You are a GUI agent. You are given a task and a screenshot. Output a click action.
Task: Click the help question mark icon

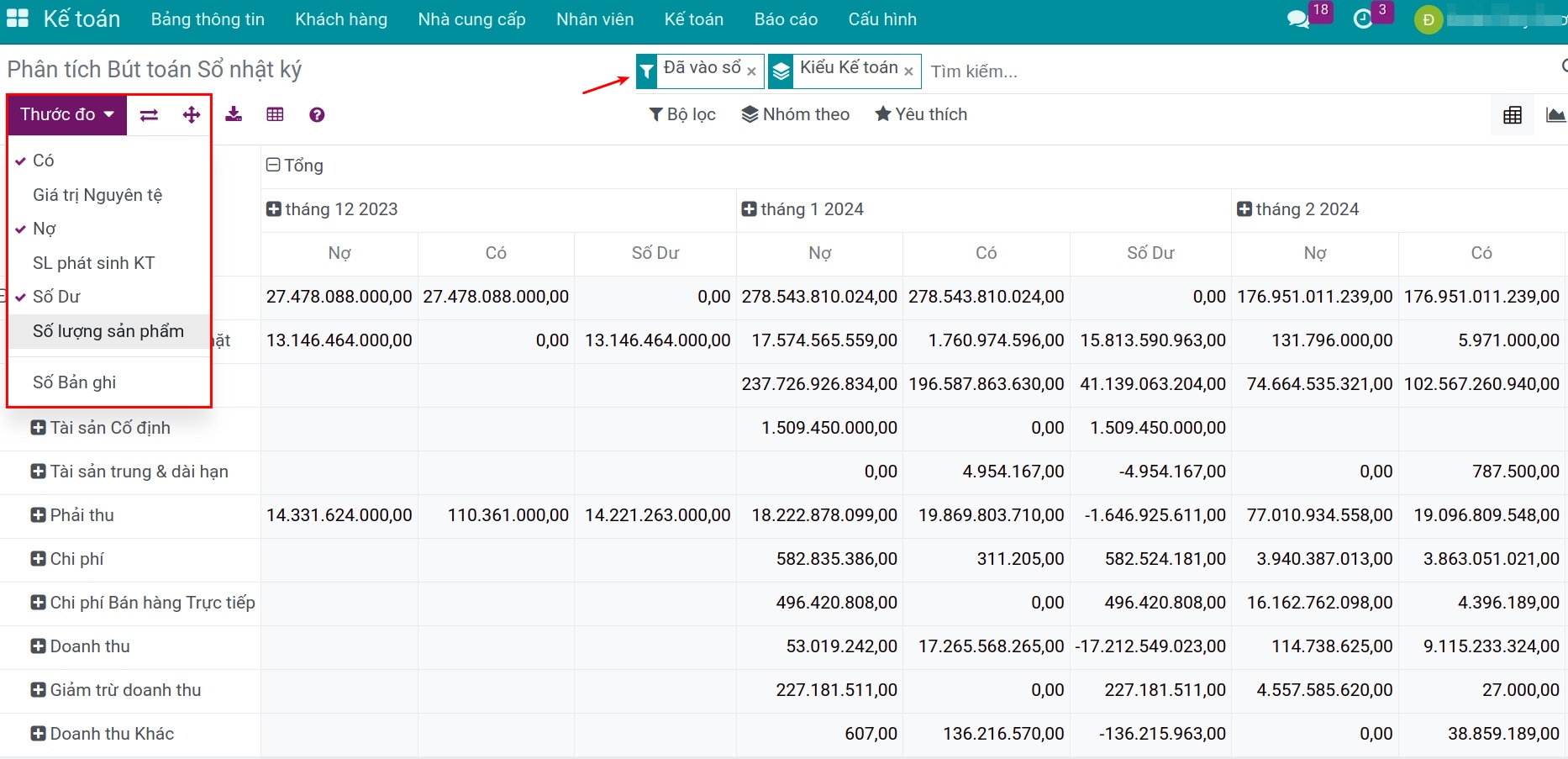point(317,115)
